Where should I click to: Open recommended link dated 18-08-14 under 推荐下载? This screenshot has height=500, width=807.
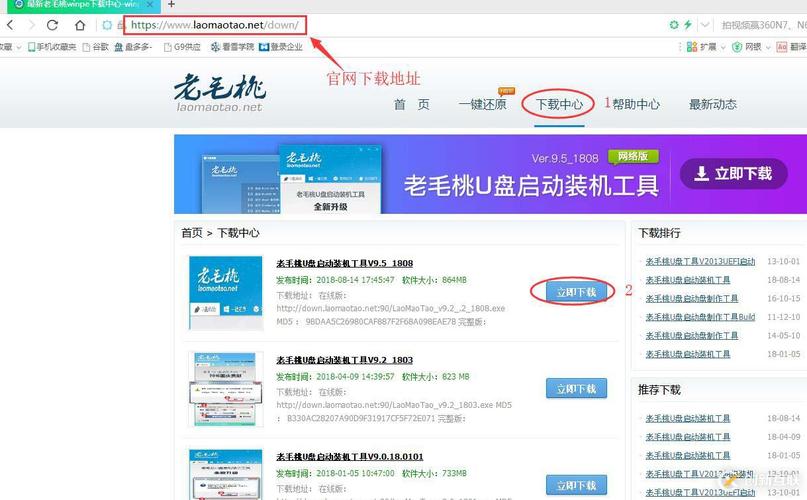point(688,418)
